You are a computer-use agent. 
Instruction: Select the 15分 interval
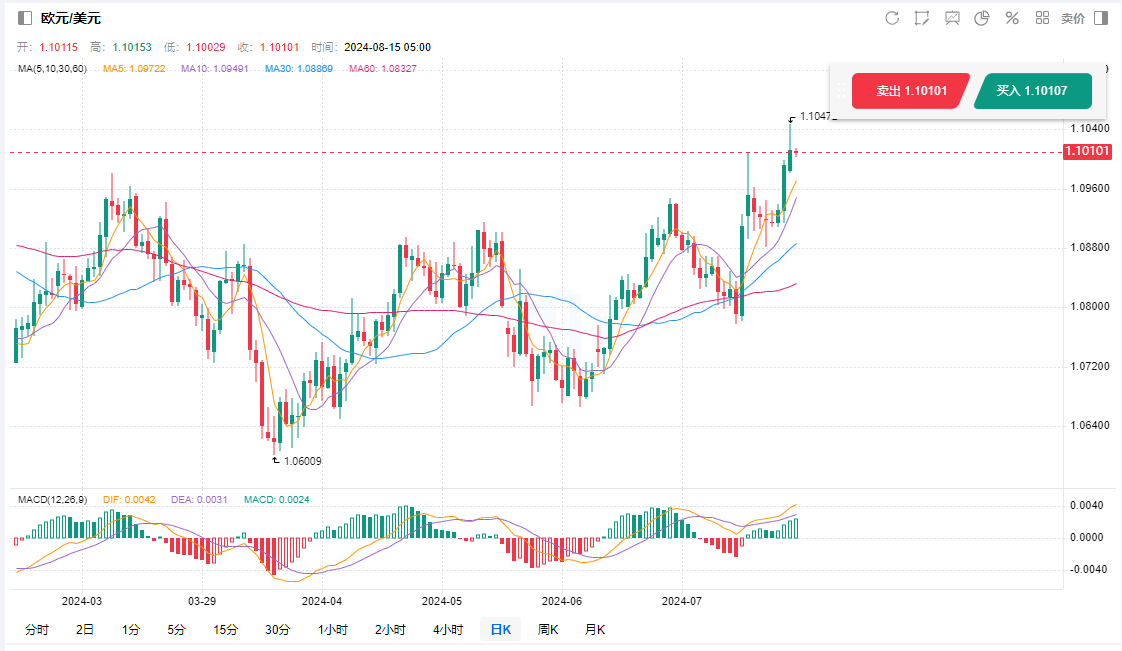point(225,629)
